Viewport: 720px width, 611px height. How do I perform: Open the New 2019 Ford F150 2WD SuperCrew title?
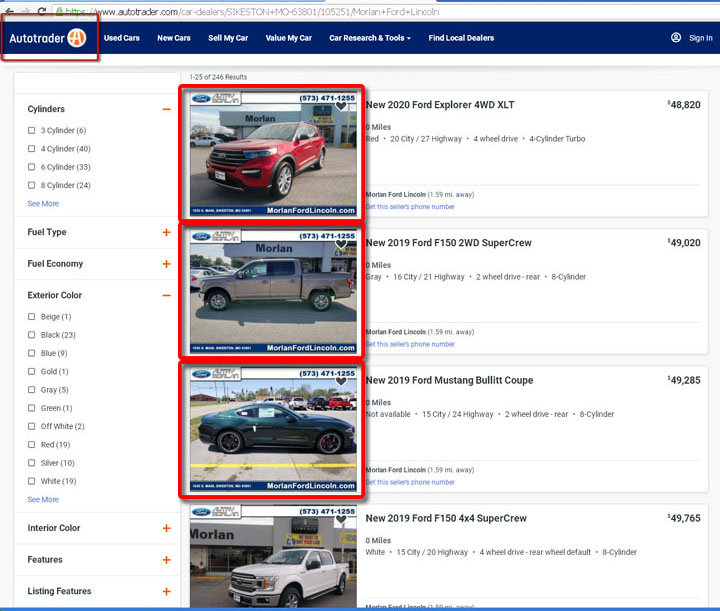click(x=449, y=243)
